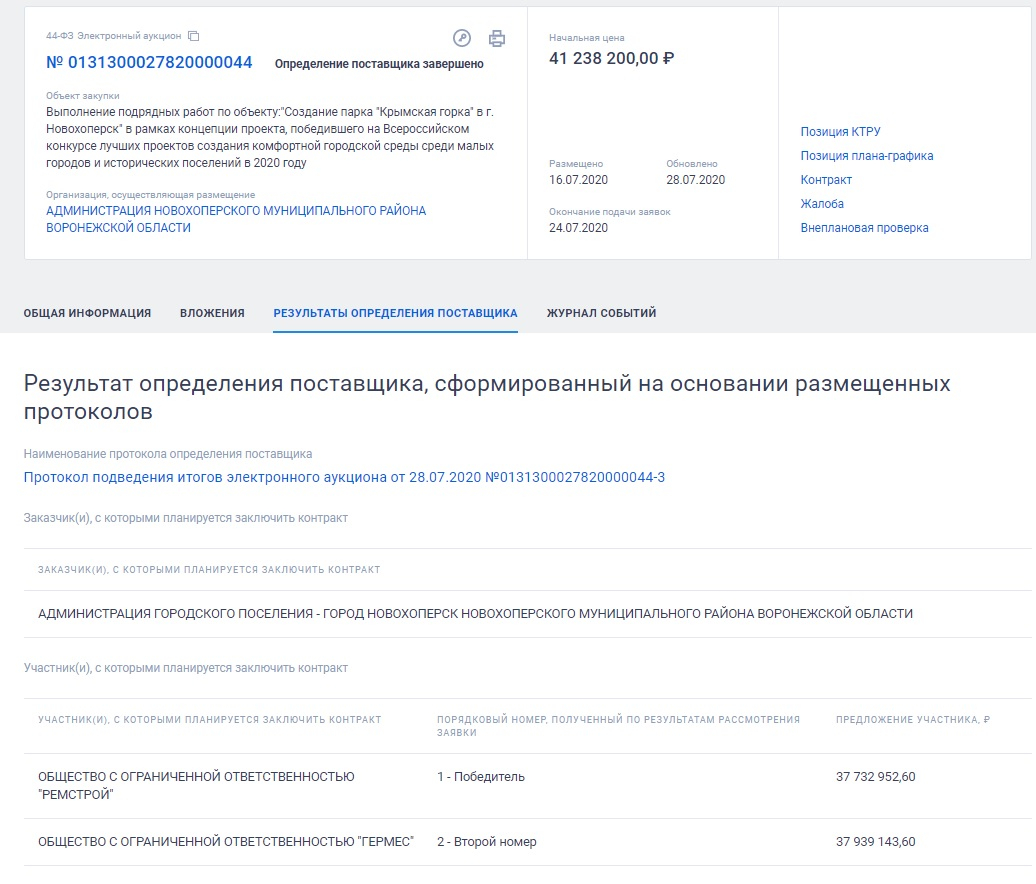The image size is (1036, 884).
Task: Open the auction results protocol link
Action: click(x=344, y=478)
